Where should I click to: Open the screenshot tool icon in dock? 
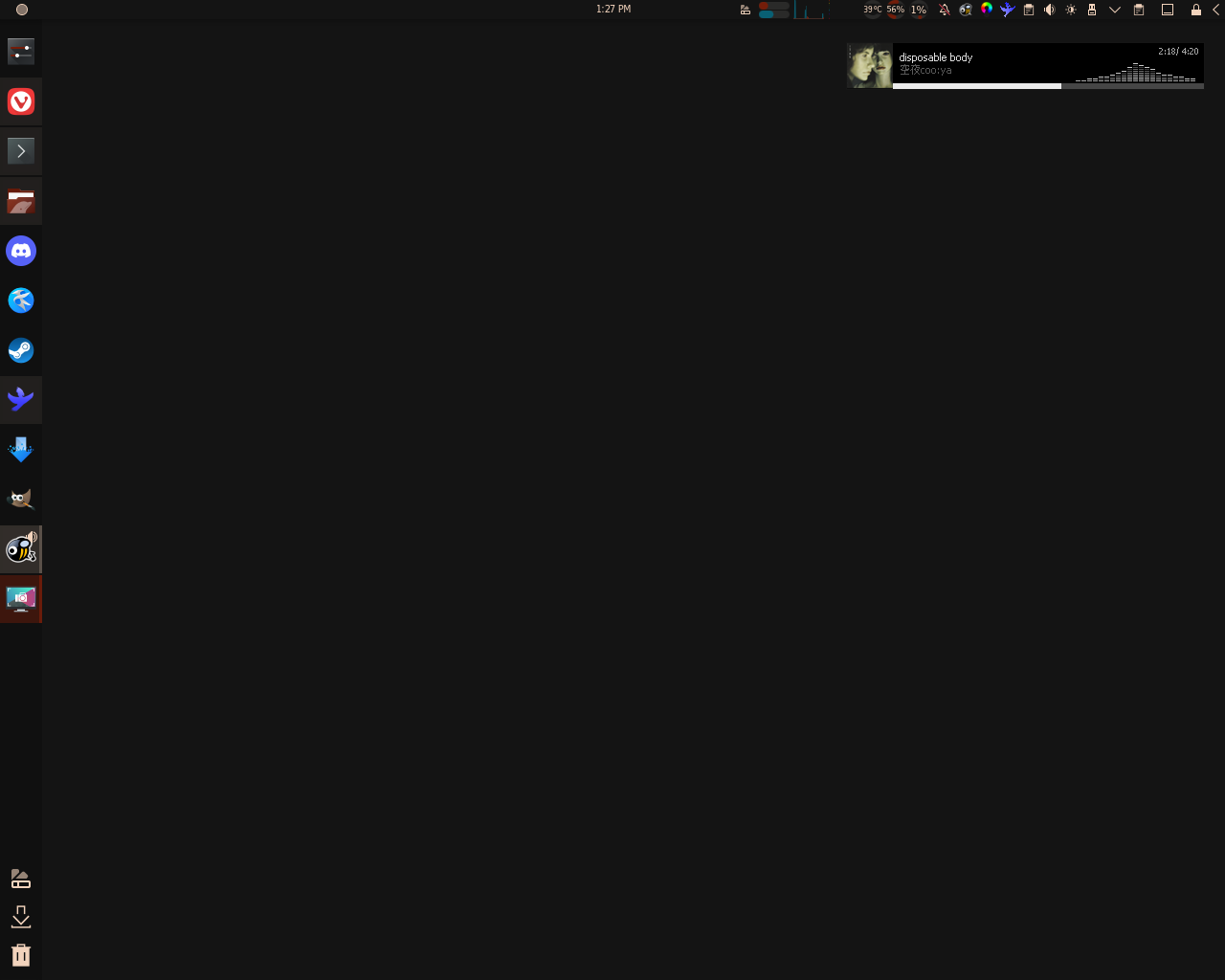21,599
